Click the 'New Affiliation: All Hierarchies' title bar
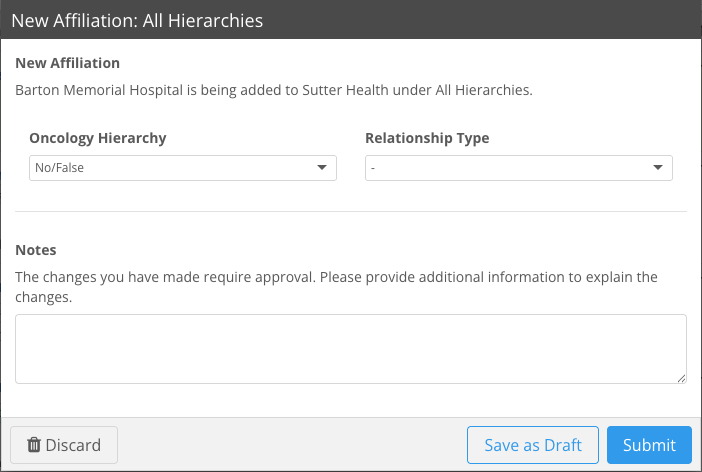Image resolution: width=702 pixels, height=472 pixels. [x=351, y=20]
